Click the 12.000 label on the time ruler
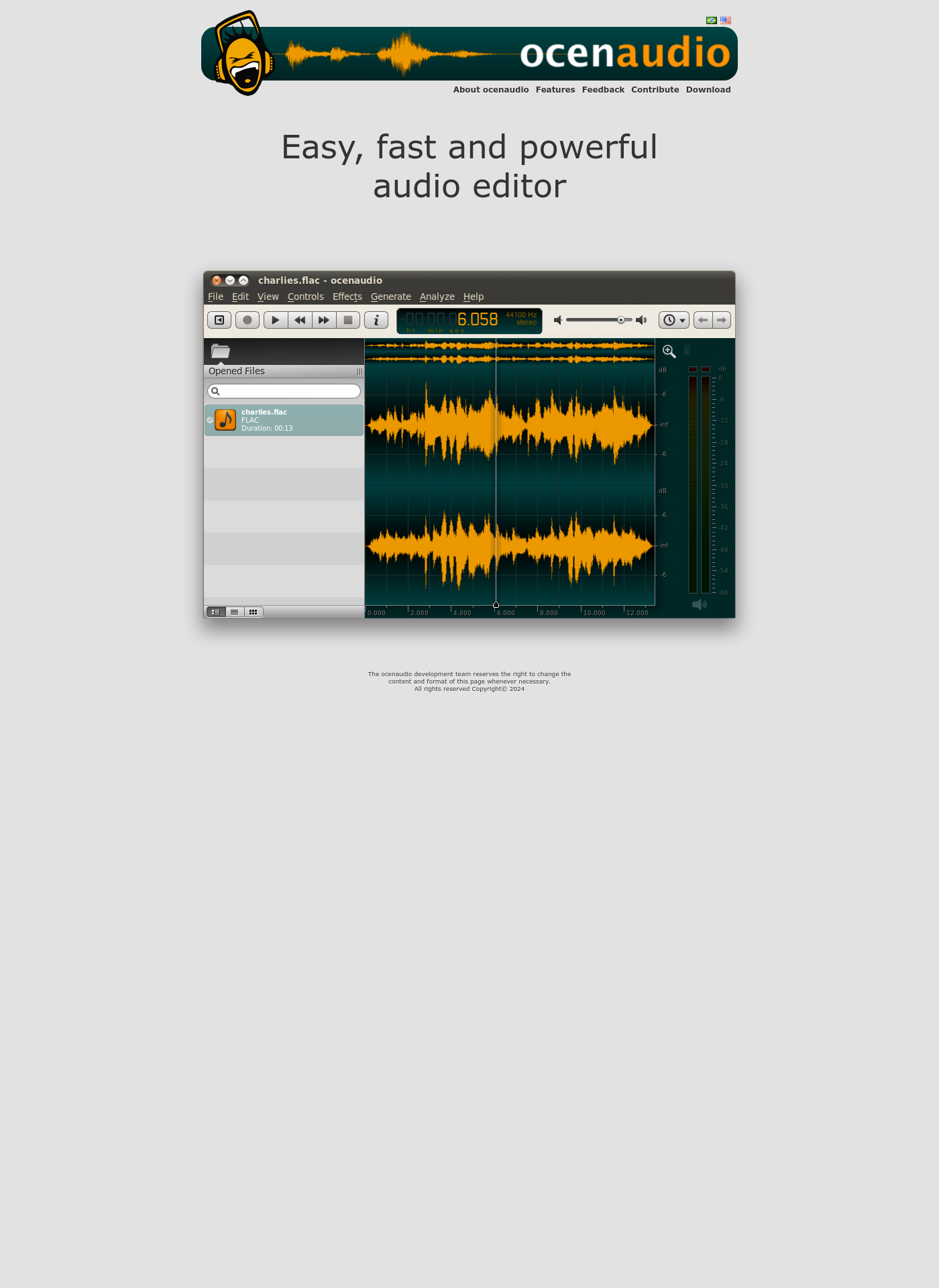 click(x=637, y=612)
